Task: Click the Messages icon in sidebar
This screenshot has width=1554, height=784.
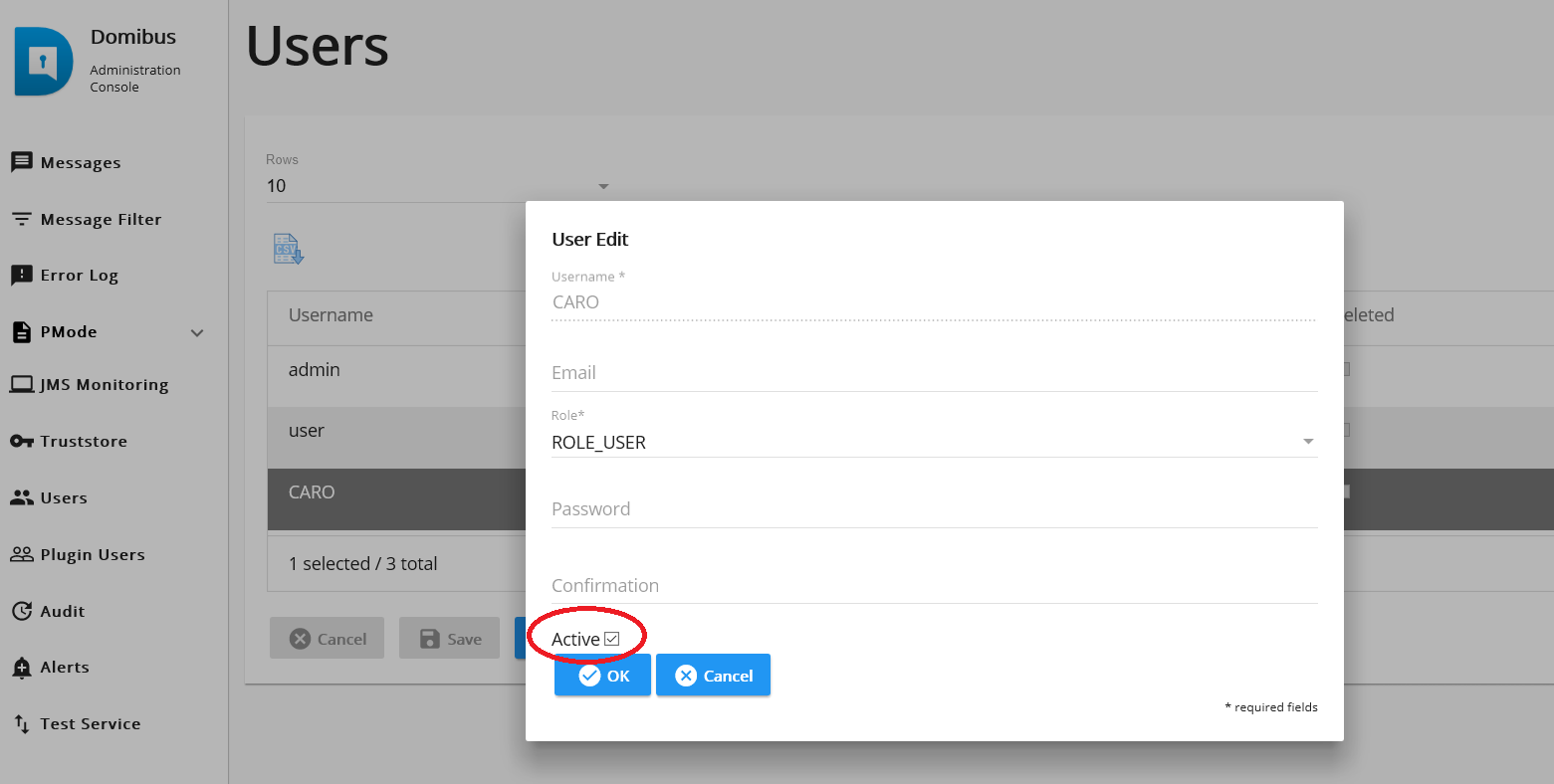Action: coord(21,162)
